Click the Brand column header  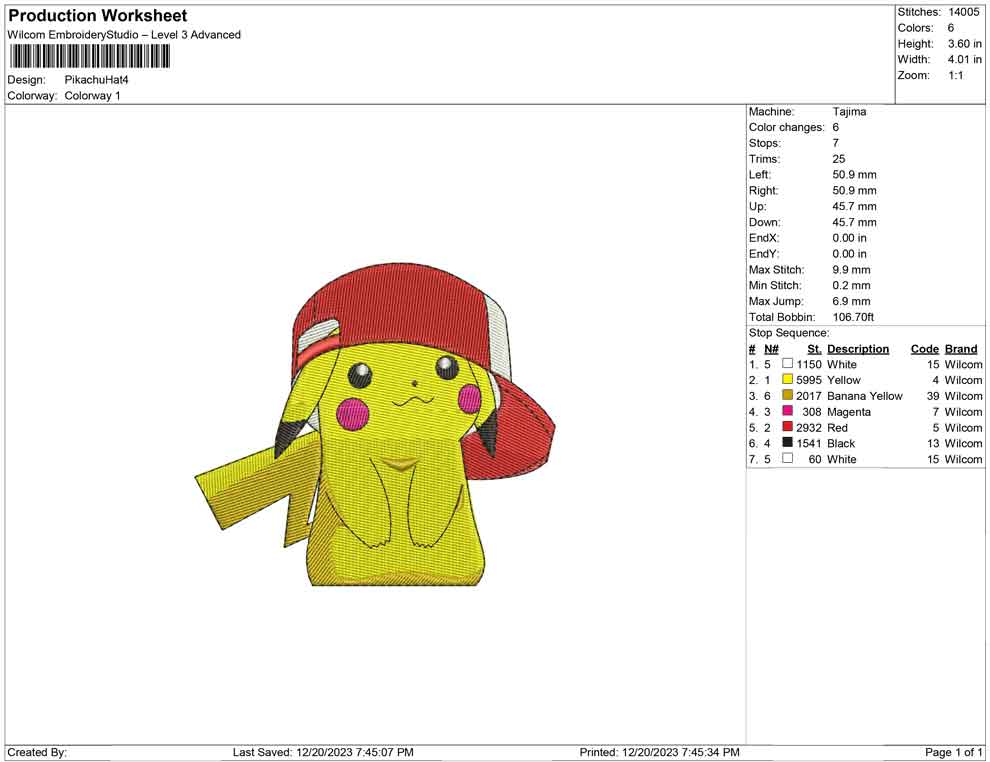960,349
